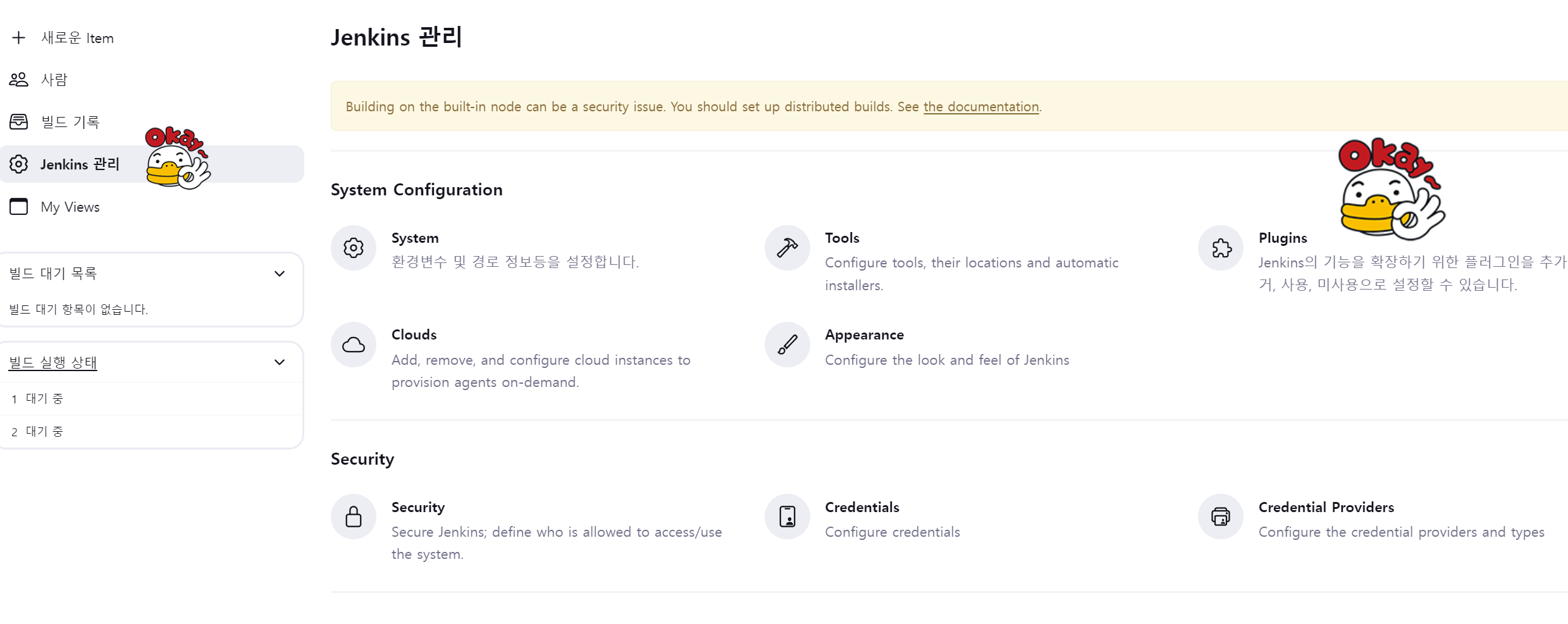The image size is (1568, 624).
Task: Click the window icon beside My Views
Action: click(19, 207)
